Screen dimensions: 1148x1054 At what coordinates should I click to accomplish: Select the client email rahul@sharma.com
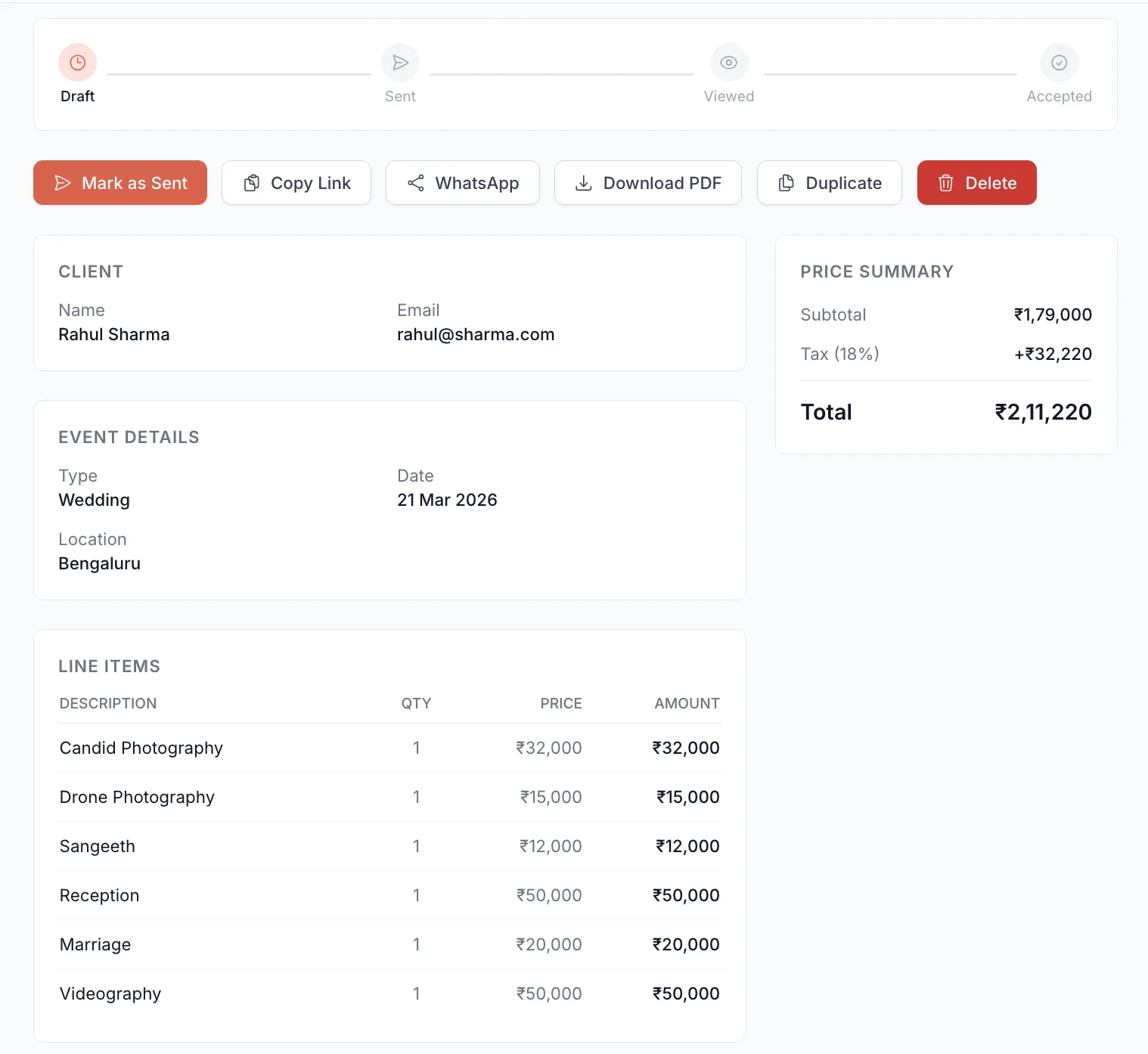point(476,334)
